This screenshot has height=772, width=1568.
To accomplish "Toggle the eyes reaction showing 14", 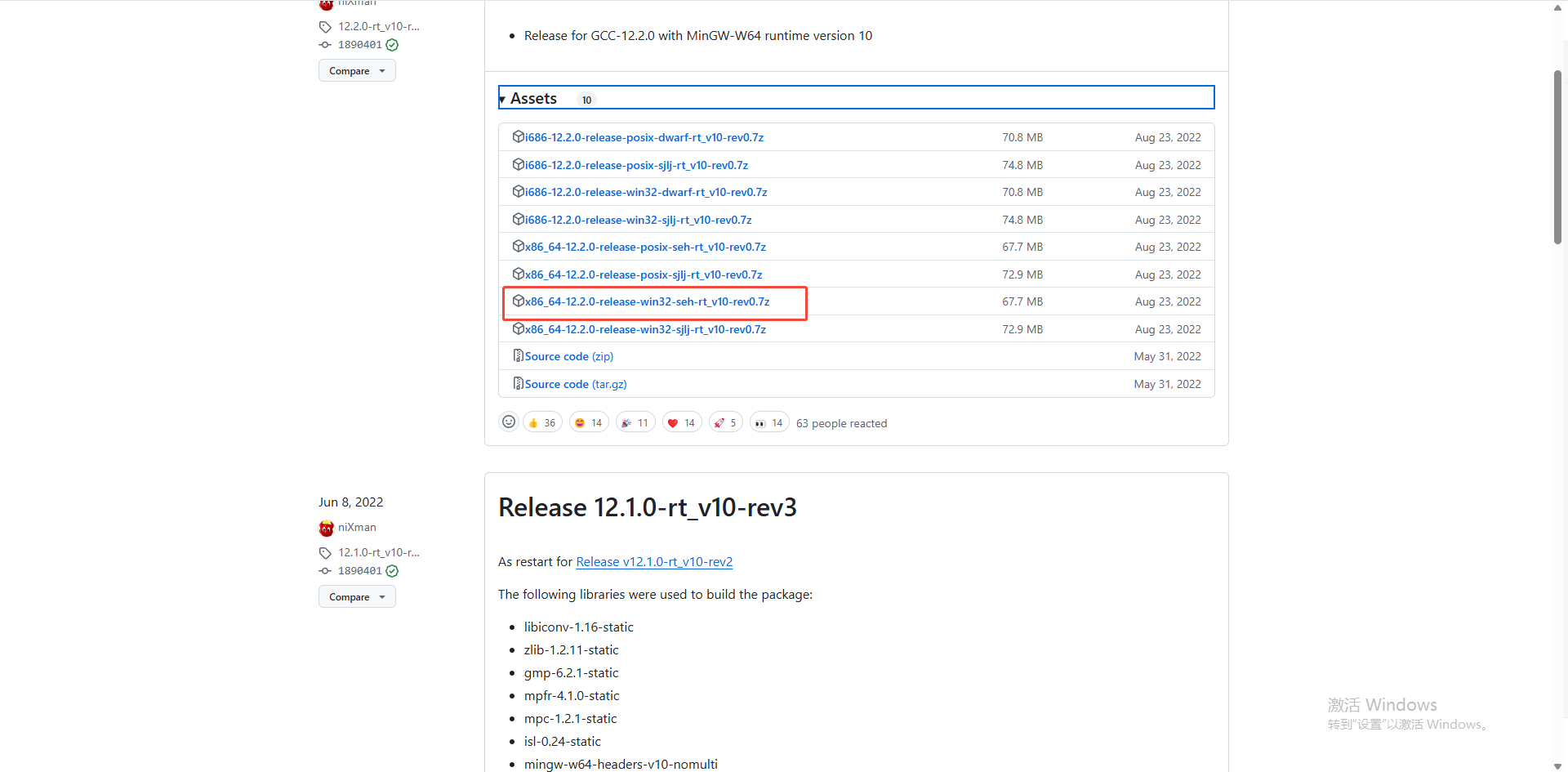I will pos(768,422).
